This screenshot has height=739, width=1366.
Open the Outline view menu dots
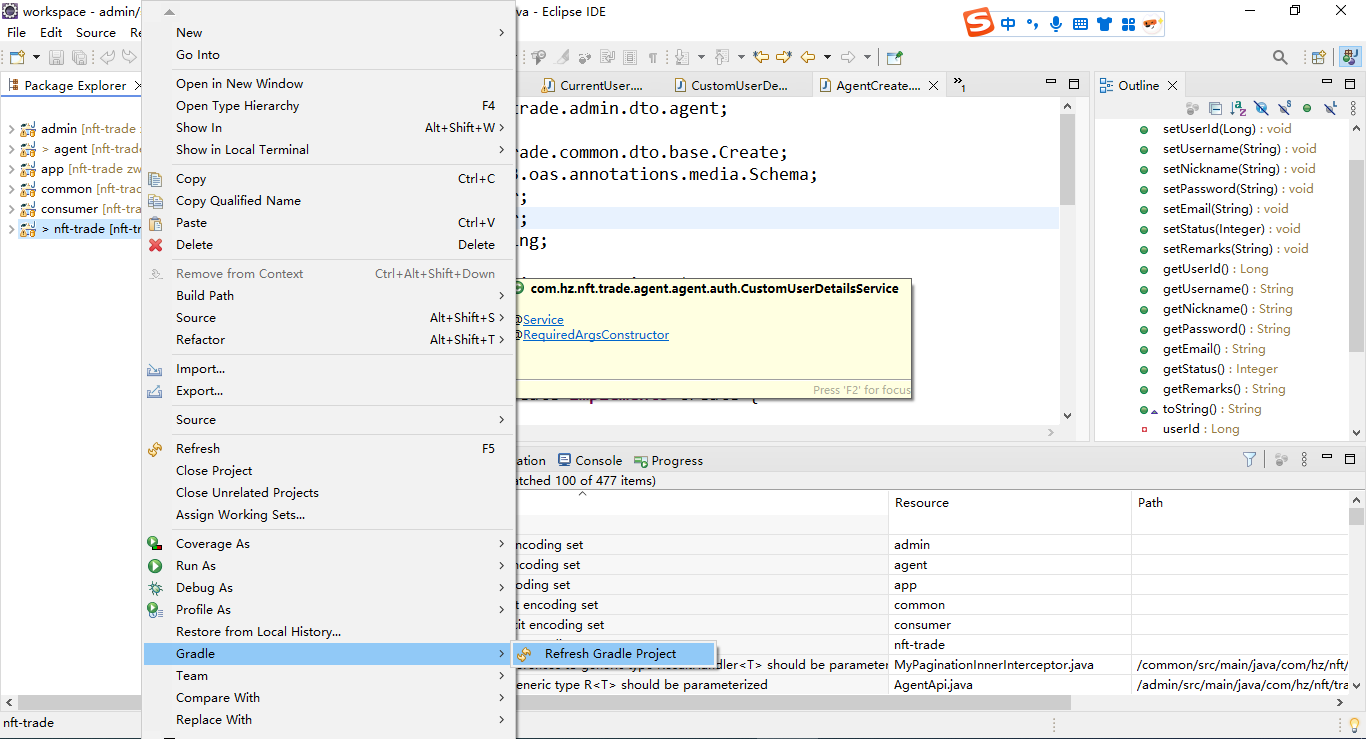coord(1354,108)
